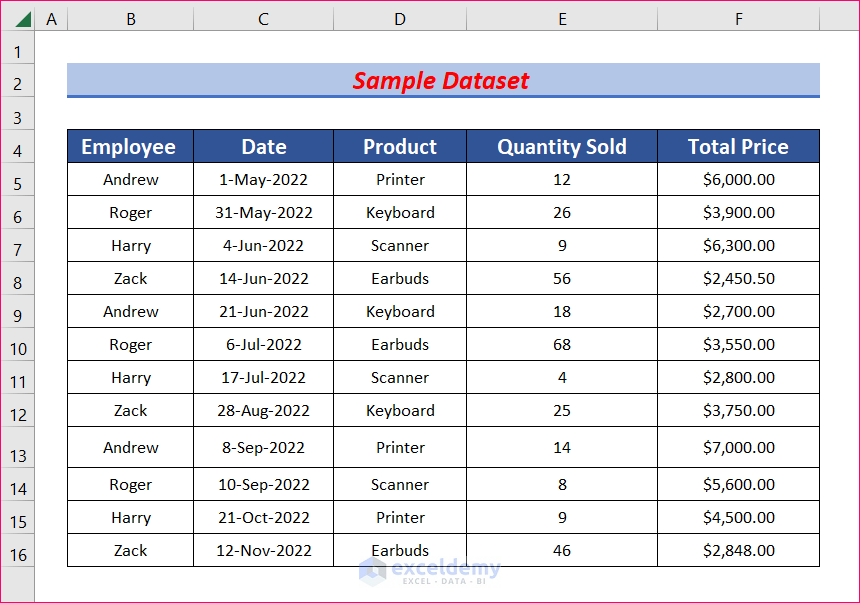Select the quantity cell showing 68

pos(562,344)
